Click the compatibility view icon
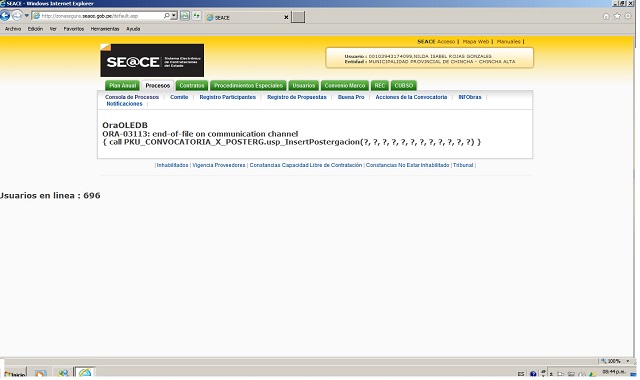The height and width of the screenshot is (380, 640). [x=185, y=16]
